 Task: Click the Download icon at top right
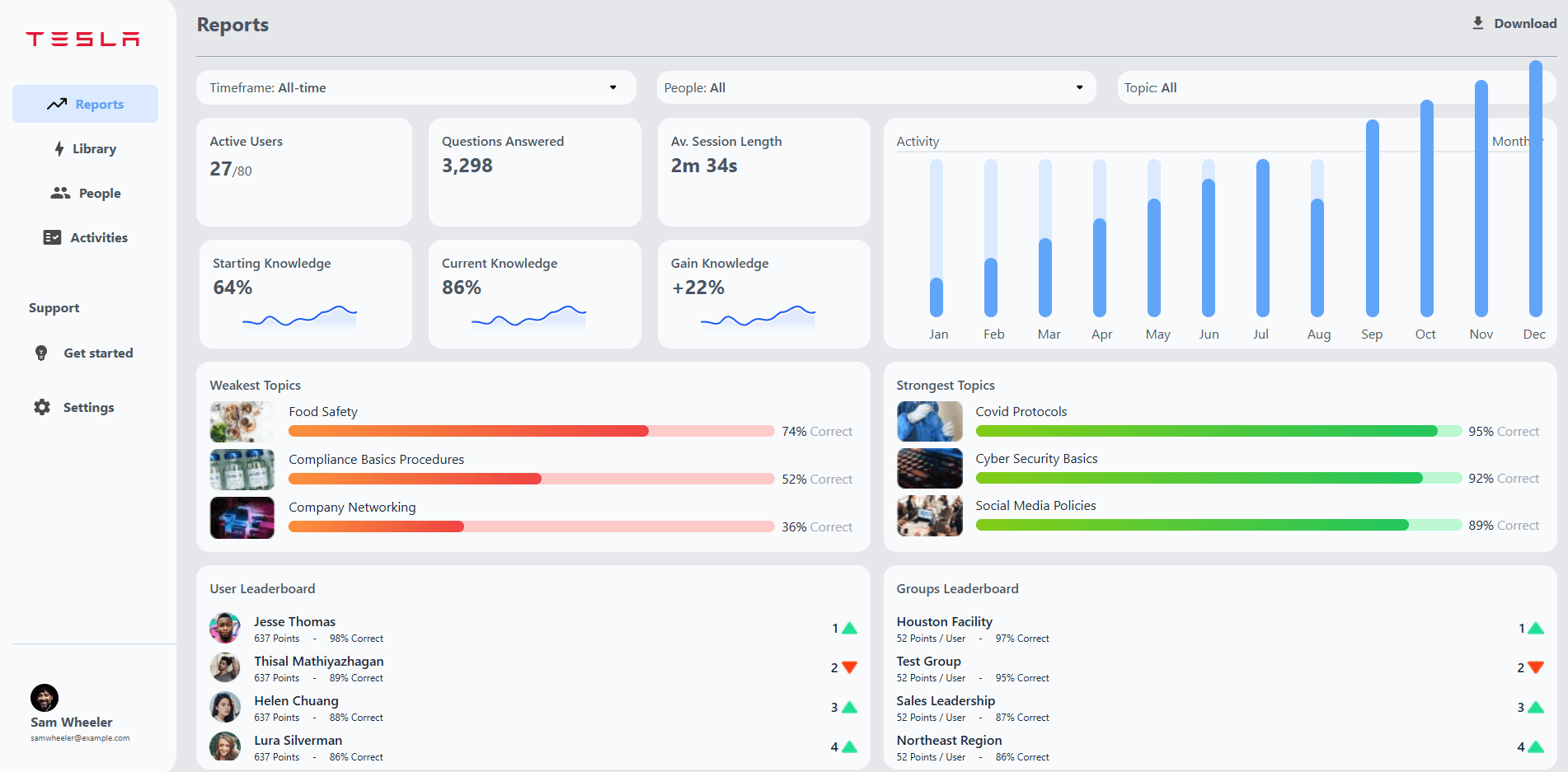coord(1477,22)
